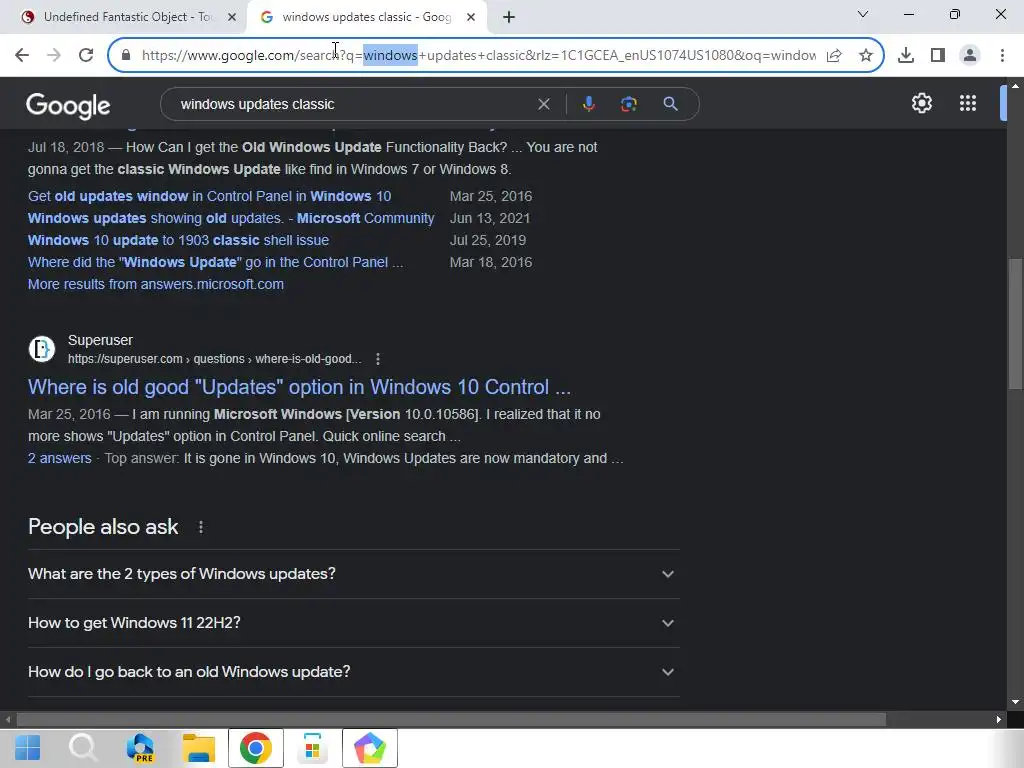Viewport: 1024px width, 768px height.
Task: Open Windows Start menu
Action: pyautogui.click(x=27, y=748)
